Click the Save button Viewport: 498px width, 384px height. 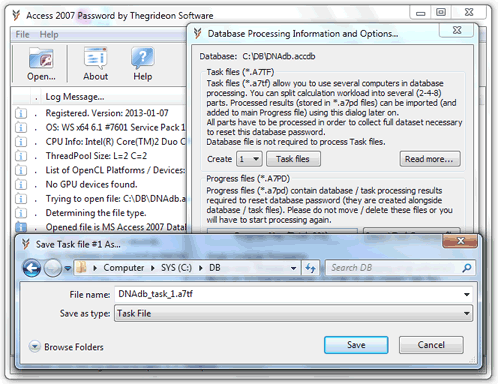(356, 345)
